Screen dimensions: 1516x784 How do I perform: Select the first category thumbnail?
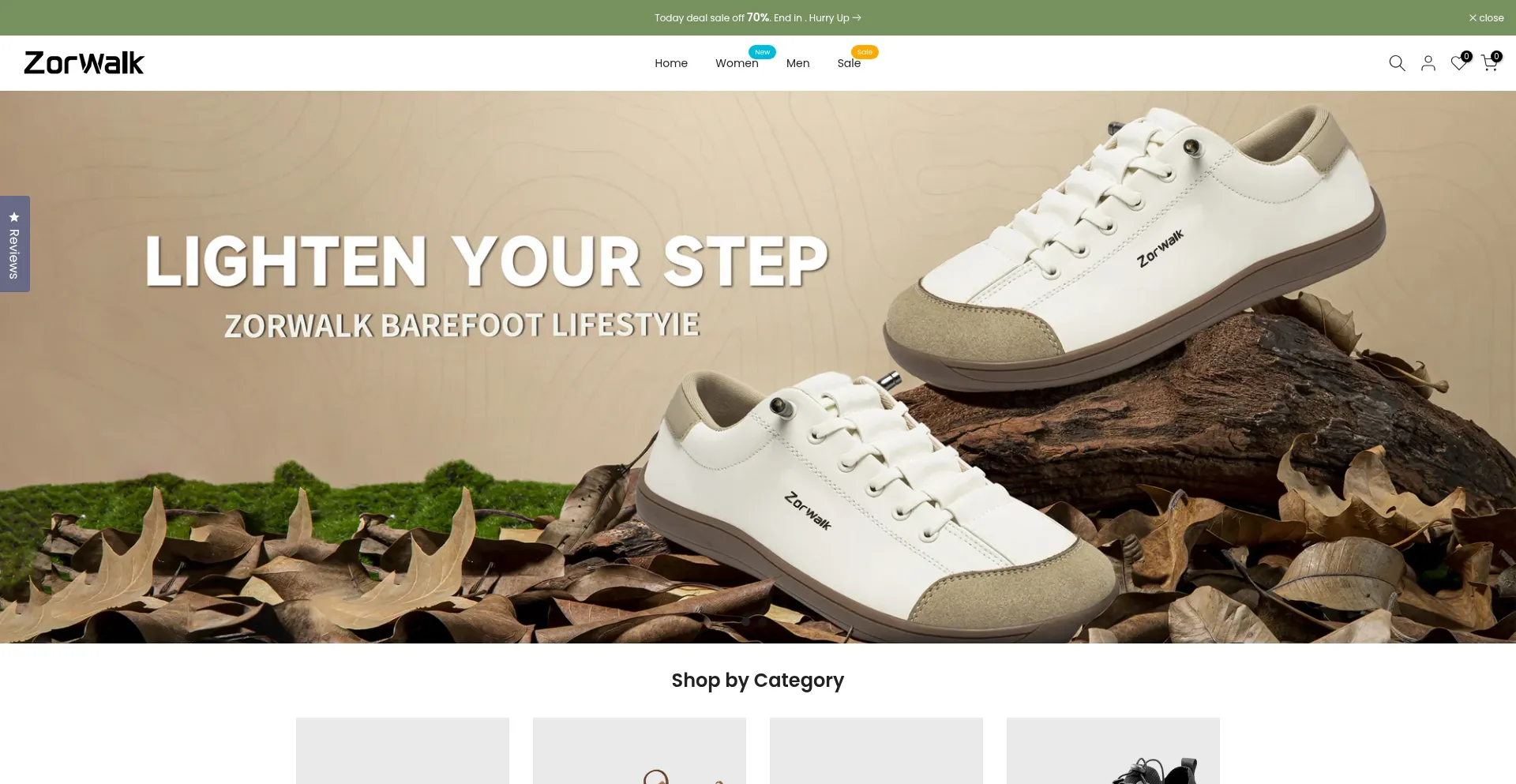(403, 751)
